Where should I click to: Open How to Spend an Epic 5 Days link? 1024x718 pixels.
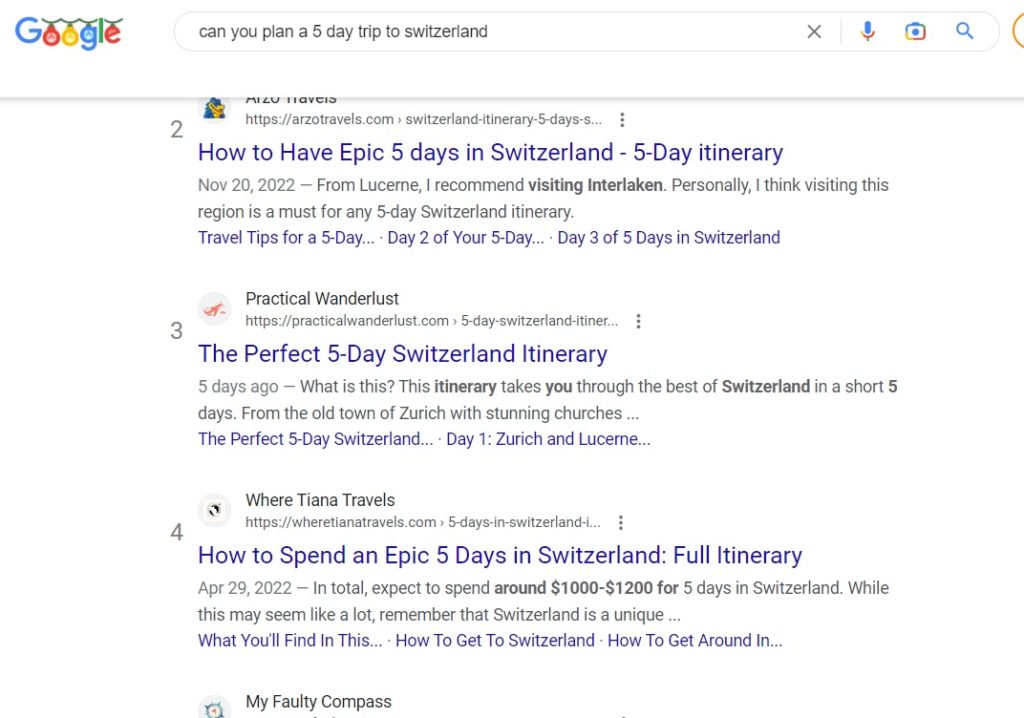pos(500,555)
